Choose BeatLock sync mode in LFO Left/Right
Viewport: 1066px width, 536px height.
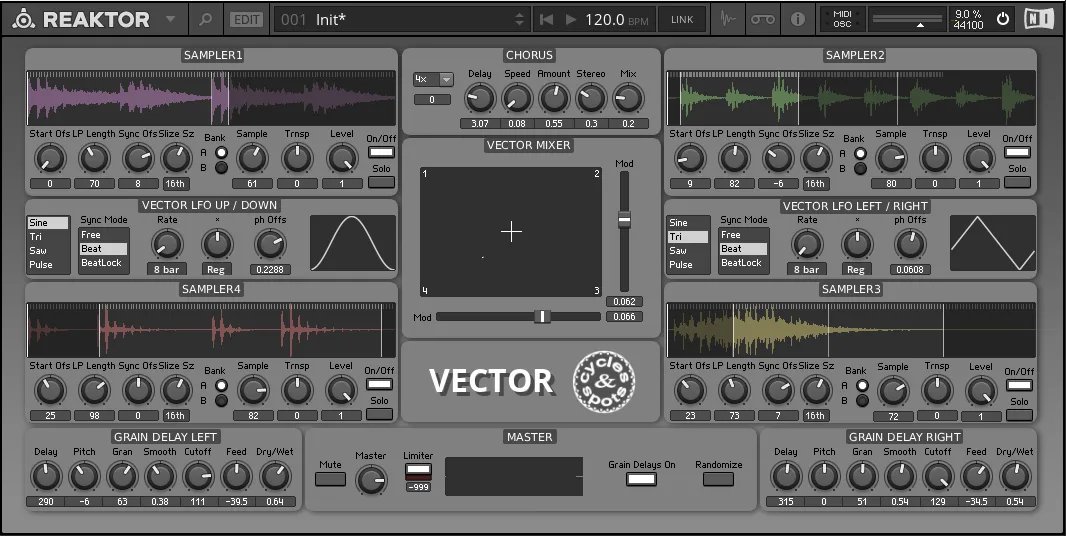[741, 263]
